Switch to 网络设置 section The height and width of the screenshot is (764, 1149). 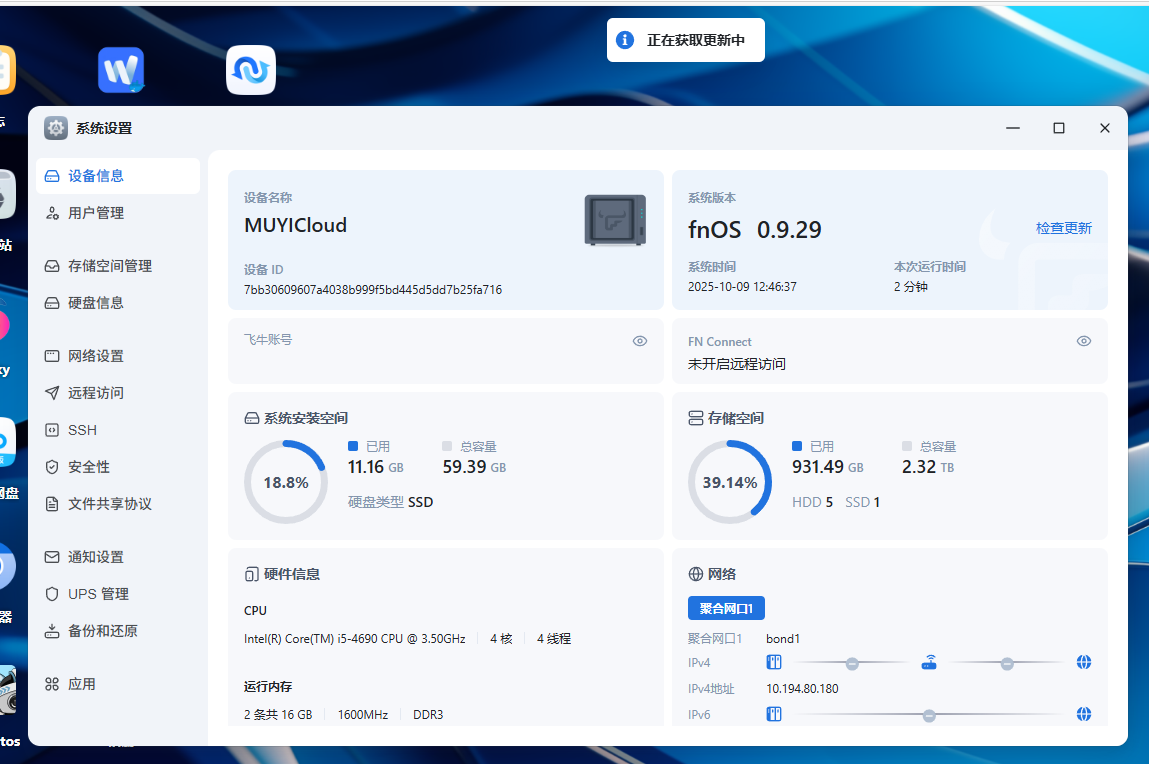(96, 356)
